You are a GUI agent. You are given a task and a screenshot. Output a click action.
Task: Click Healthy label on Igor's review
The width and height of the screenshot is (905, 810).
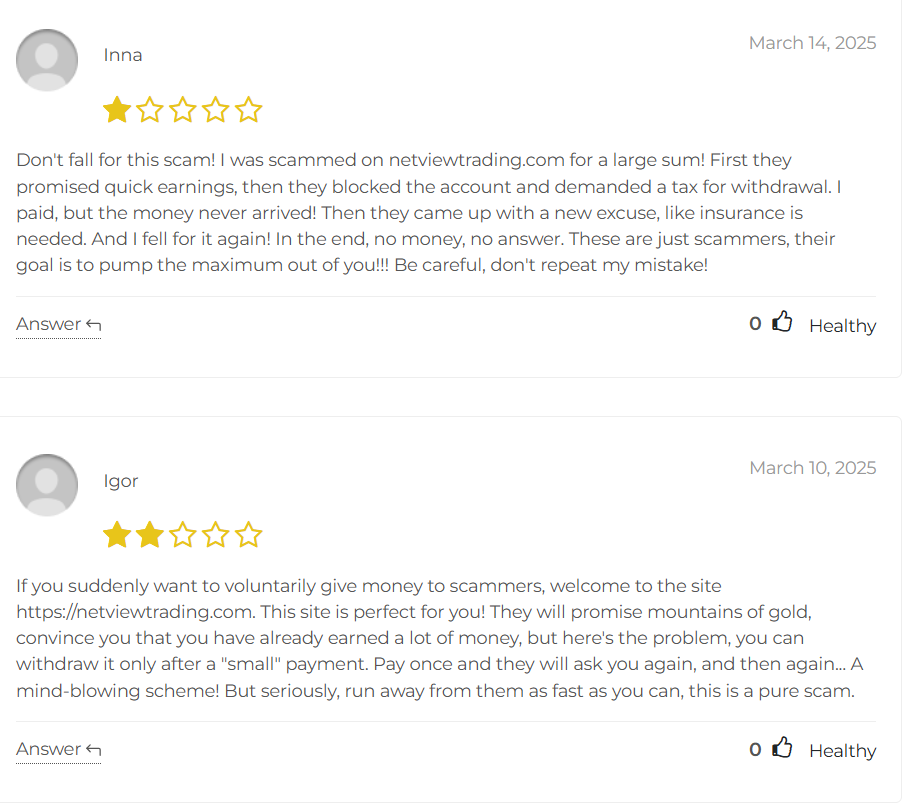(x=842, y=751)
